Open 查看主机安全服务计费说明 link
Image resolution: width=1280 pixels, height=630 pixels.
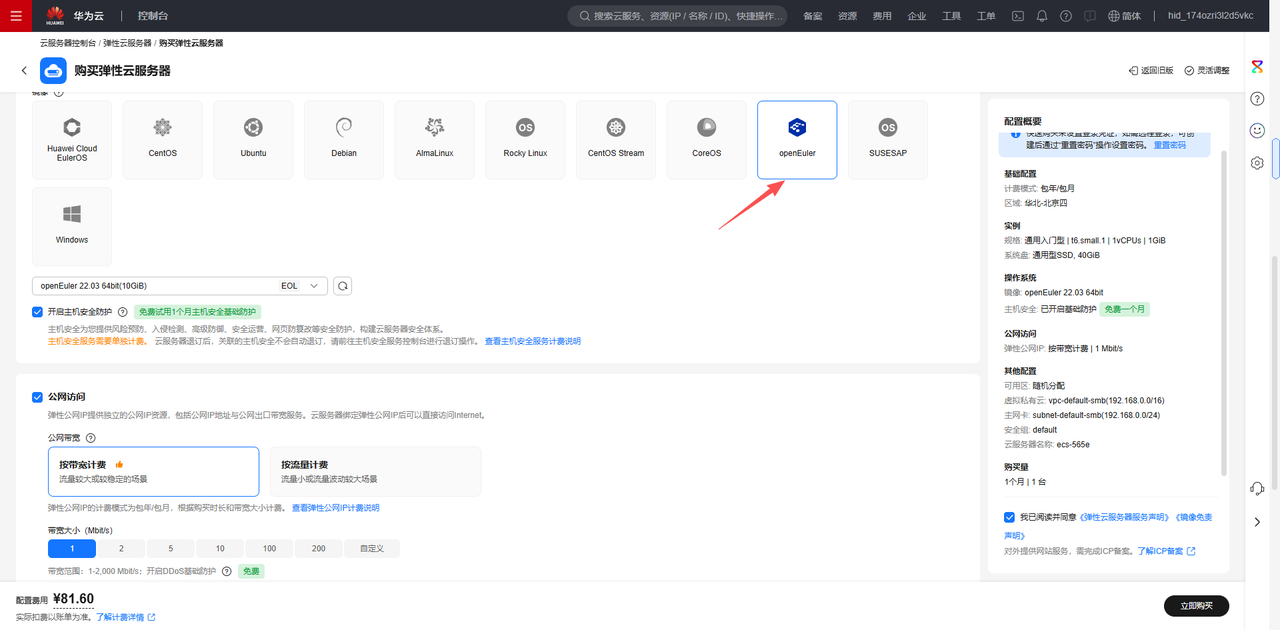(533, 341)
